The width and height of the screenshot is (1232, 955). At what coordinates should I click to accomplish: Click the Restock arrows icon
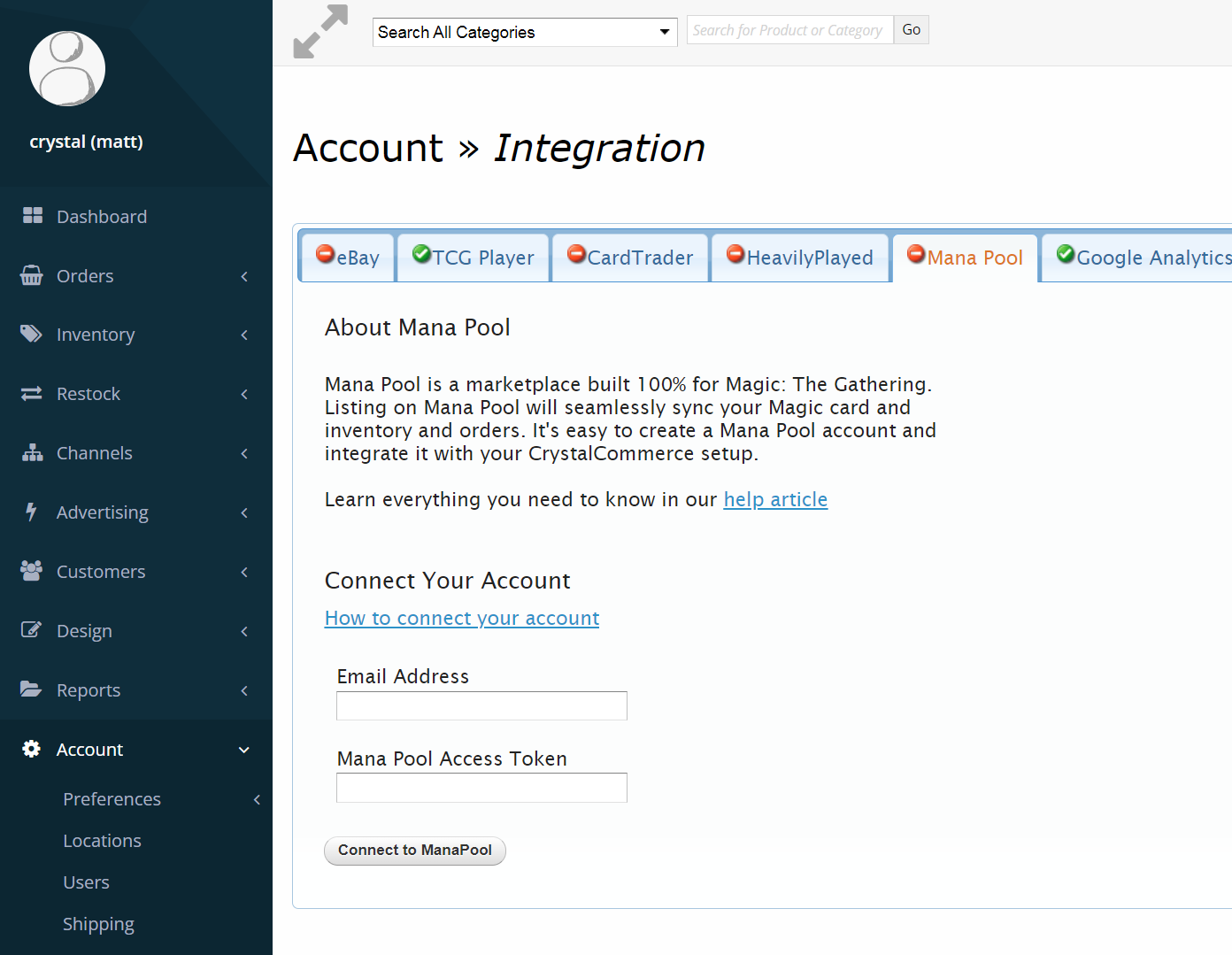point(32,393)
